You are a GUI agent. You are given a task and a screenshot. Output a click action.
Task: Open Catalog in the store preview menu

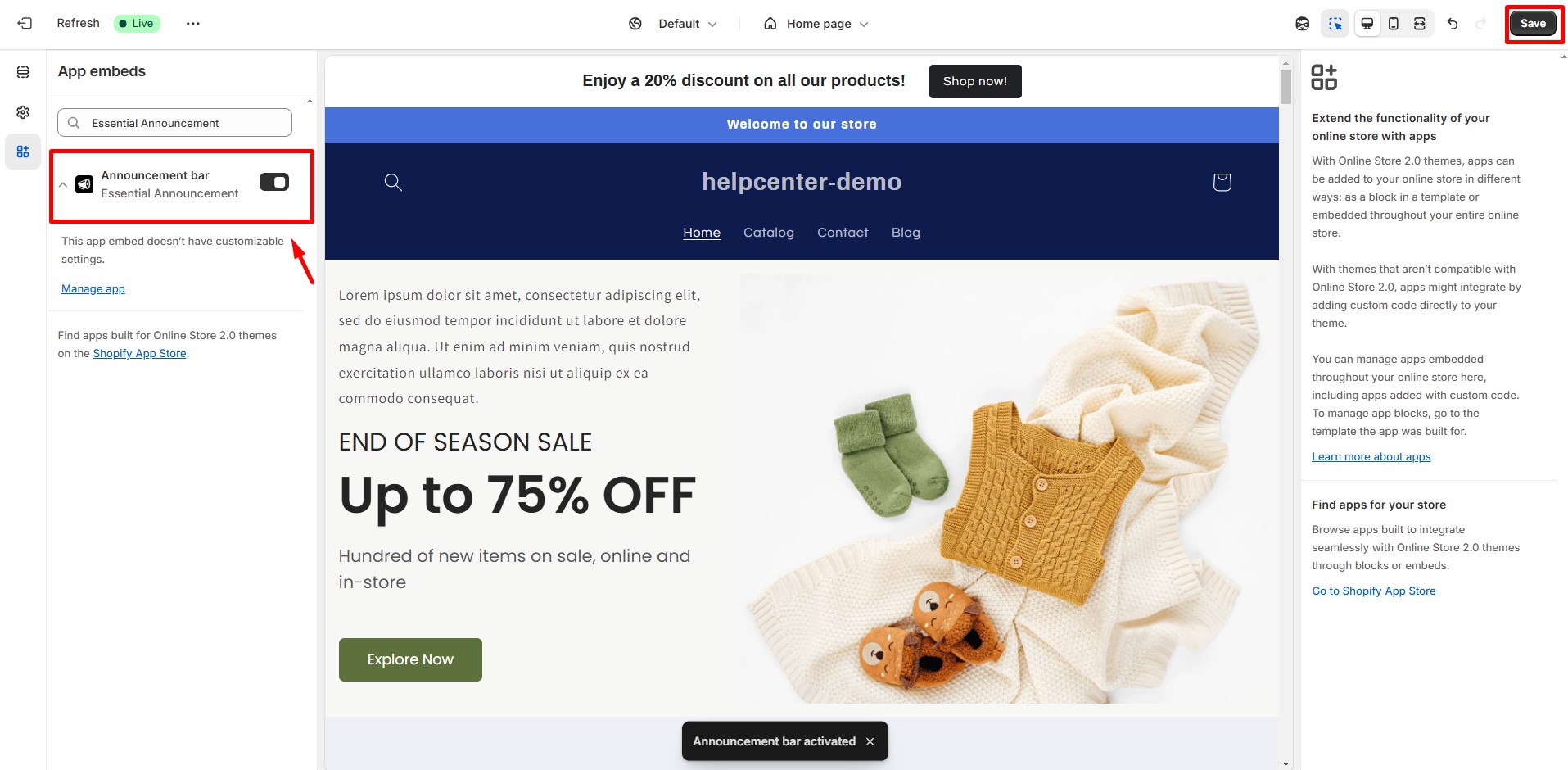[768, 233]
